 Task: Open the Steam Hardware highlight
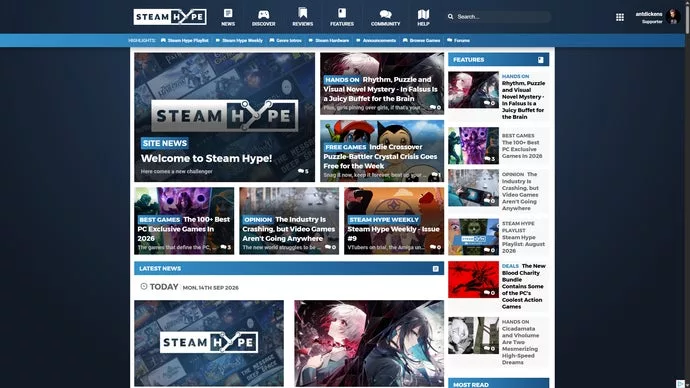point(329,40)
